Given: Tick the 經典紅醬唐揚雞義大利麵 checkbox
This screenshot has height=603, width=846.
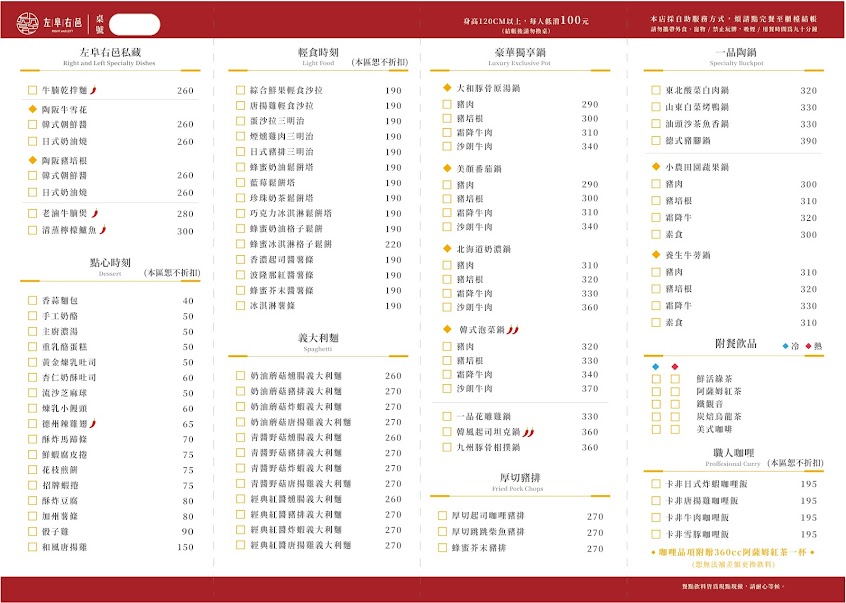Looking at the screenshot, I should tap(241, 545).
